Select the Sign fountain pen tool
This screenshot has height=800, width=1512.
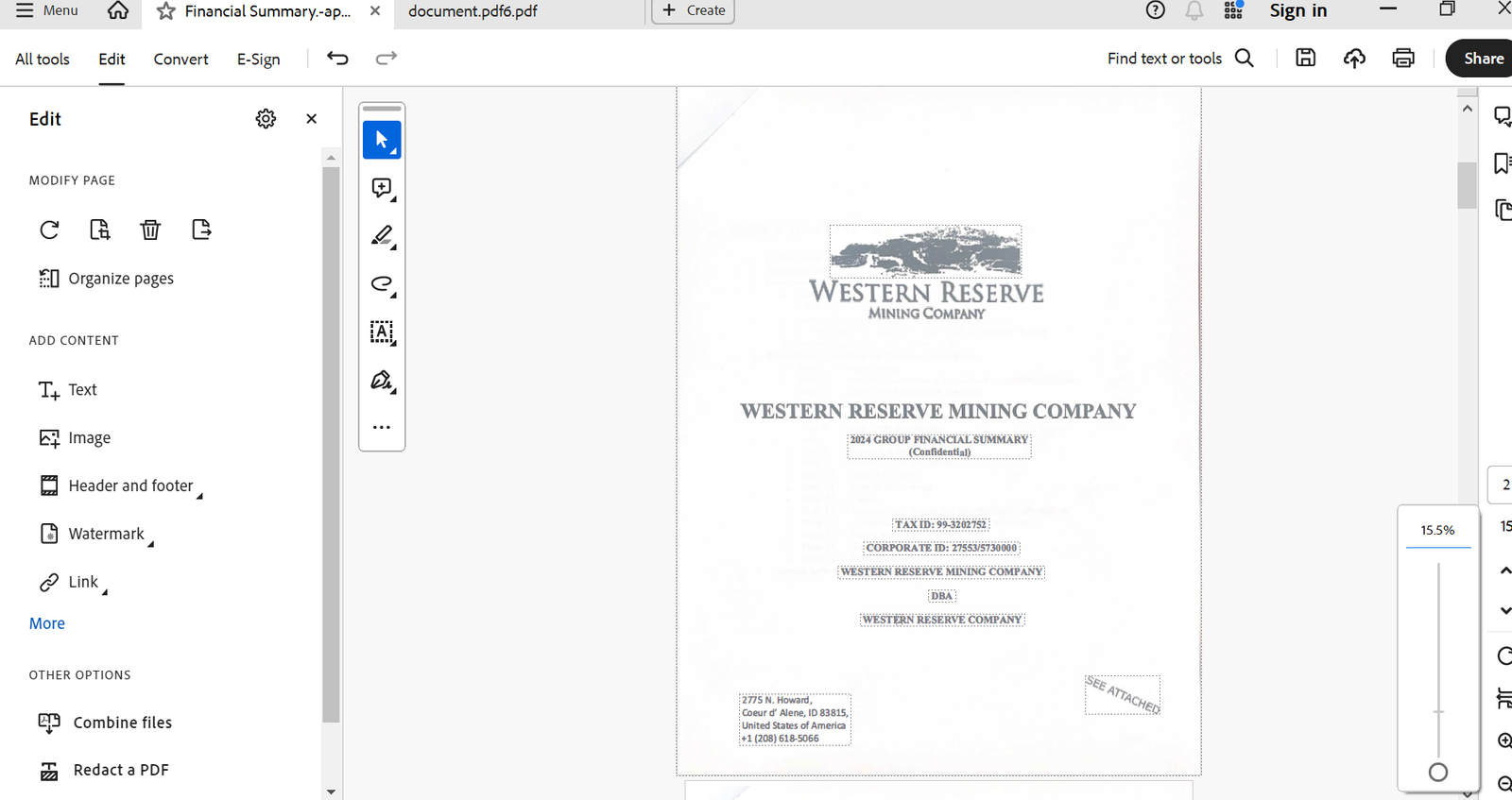(x=382, y=381)
